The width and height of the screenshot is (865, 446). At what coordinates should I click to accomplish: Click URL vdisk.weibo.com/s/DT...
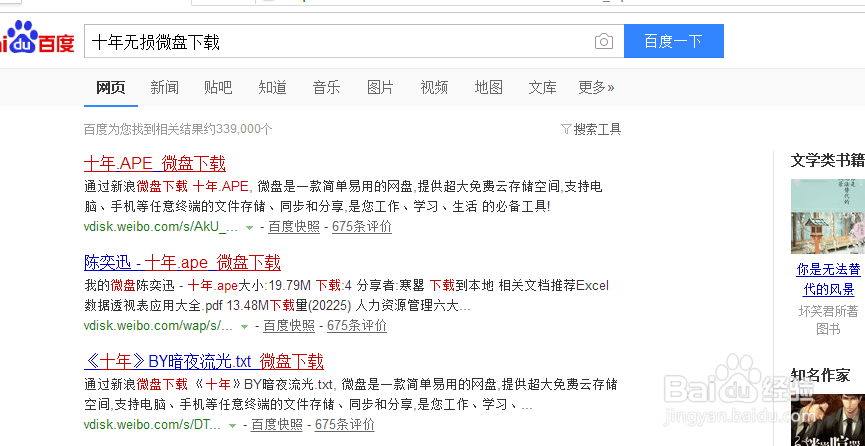tap(152, 424)
